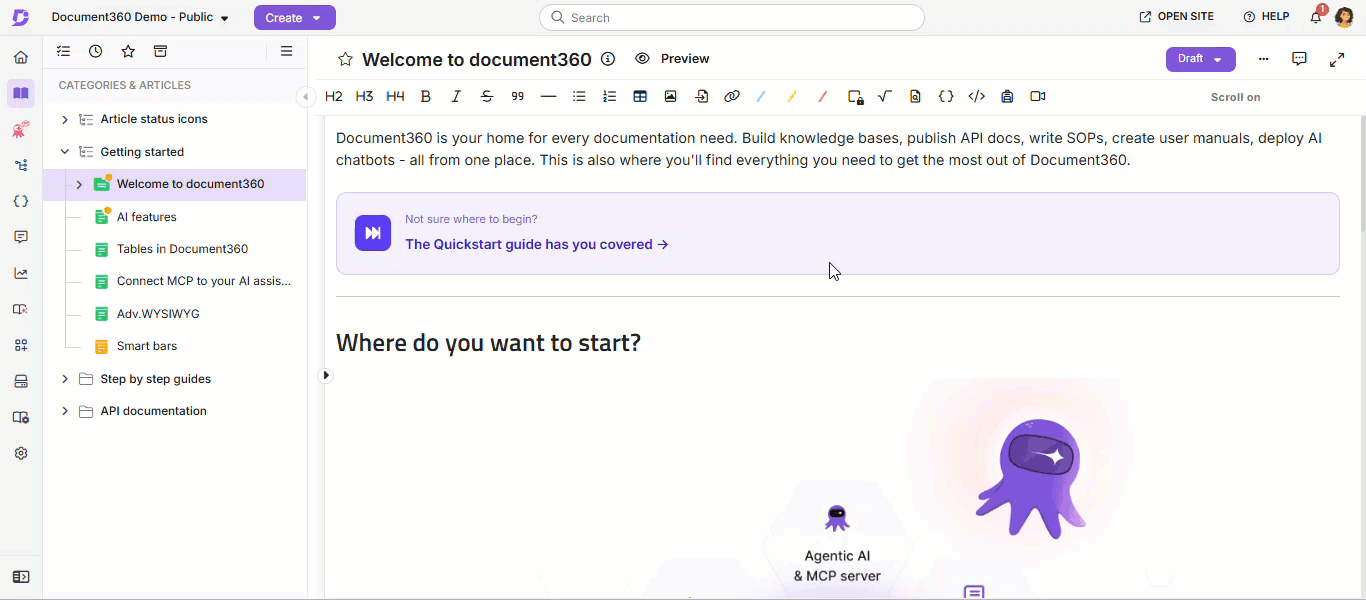Expand Article status icons category
1366x600 pixels.
(65, 119)
